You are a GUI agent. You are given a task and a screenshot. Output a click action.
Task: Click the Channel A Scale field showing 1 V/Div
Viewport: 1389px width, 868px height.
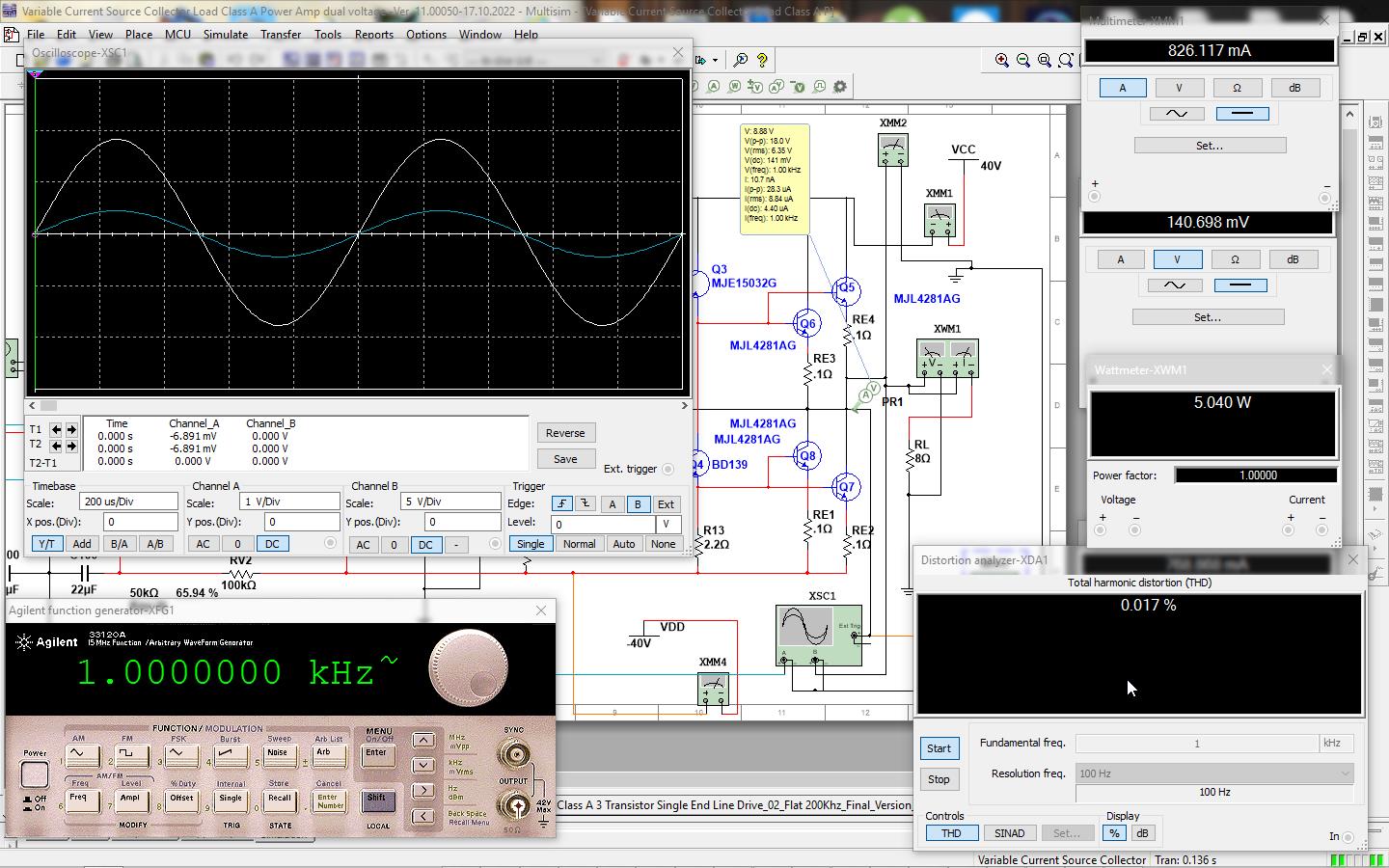(288, 502)
